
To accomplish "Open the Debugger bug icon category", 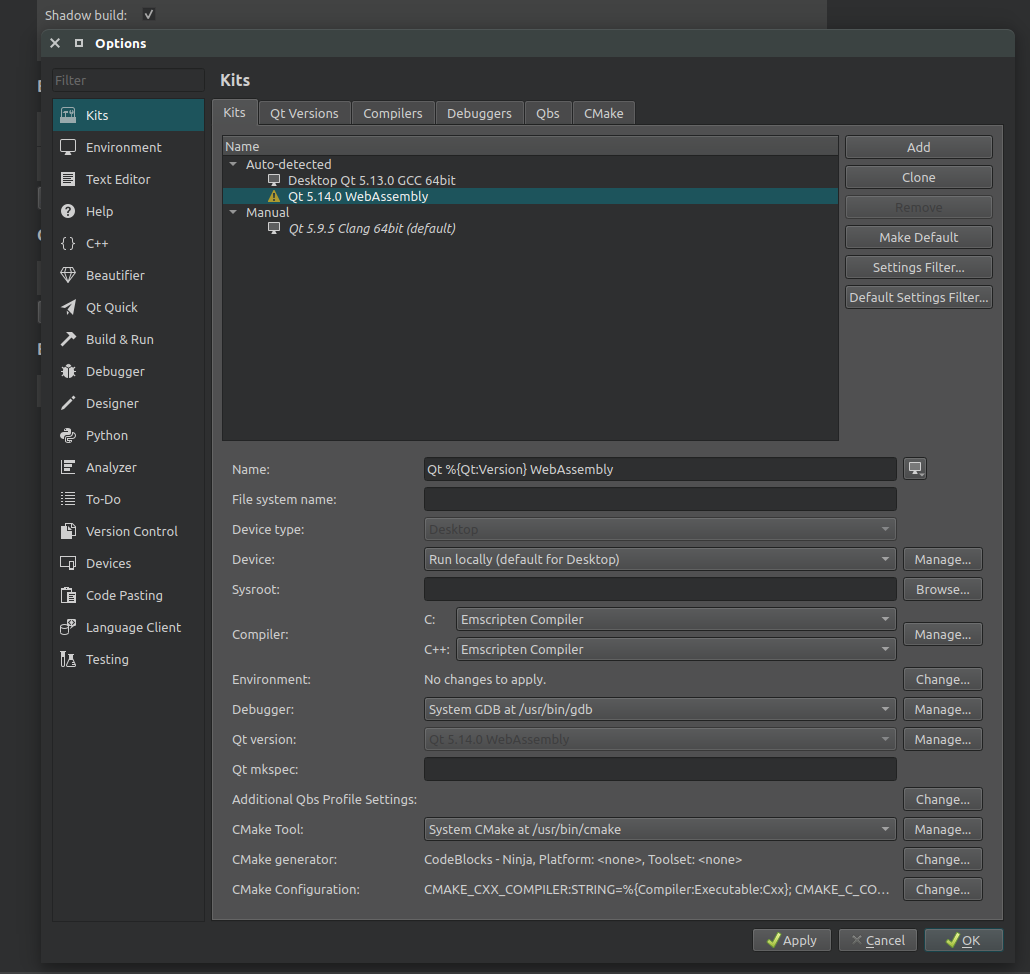I will (68, 371).
